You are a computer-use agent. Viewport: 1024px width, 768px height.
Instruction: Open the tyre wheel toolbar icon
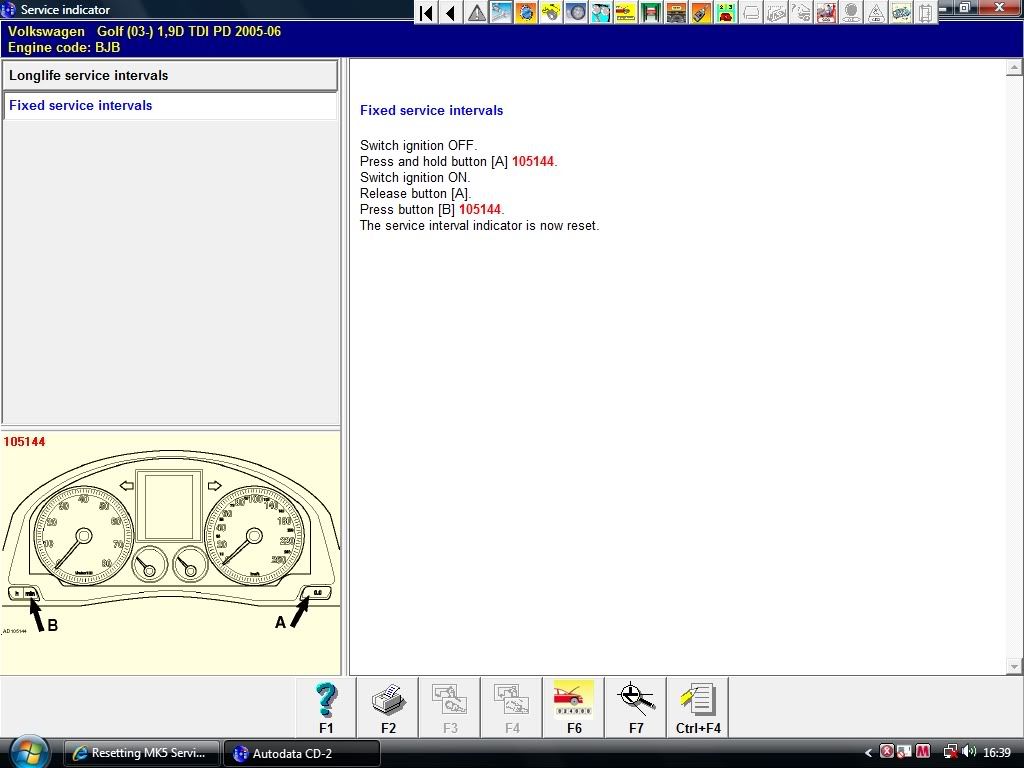pos(575,12)
